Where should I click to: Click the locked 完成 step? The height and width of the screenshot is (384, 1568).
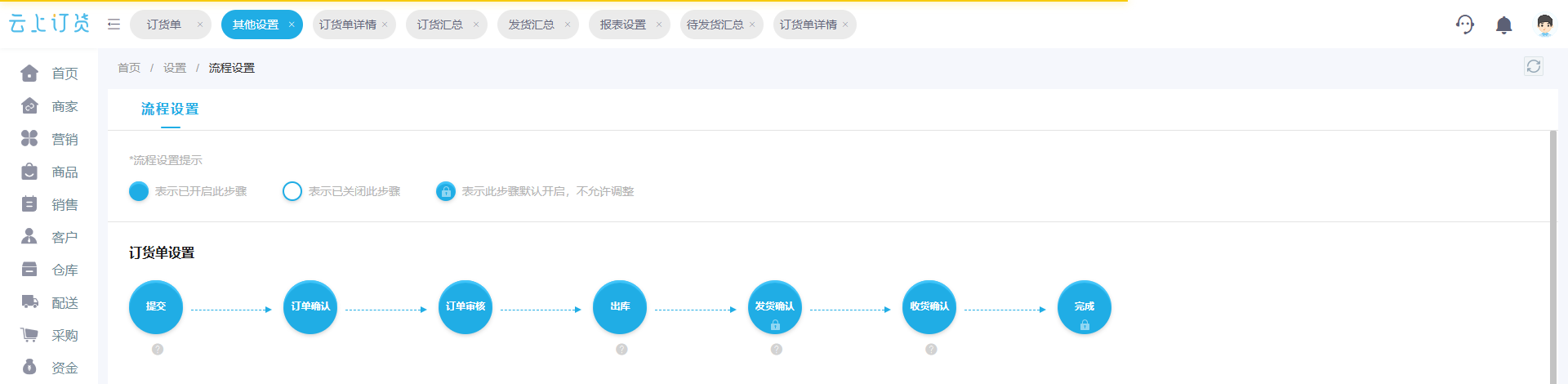[x=1085, y=307]
